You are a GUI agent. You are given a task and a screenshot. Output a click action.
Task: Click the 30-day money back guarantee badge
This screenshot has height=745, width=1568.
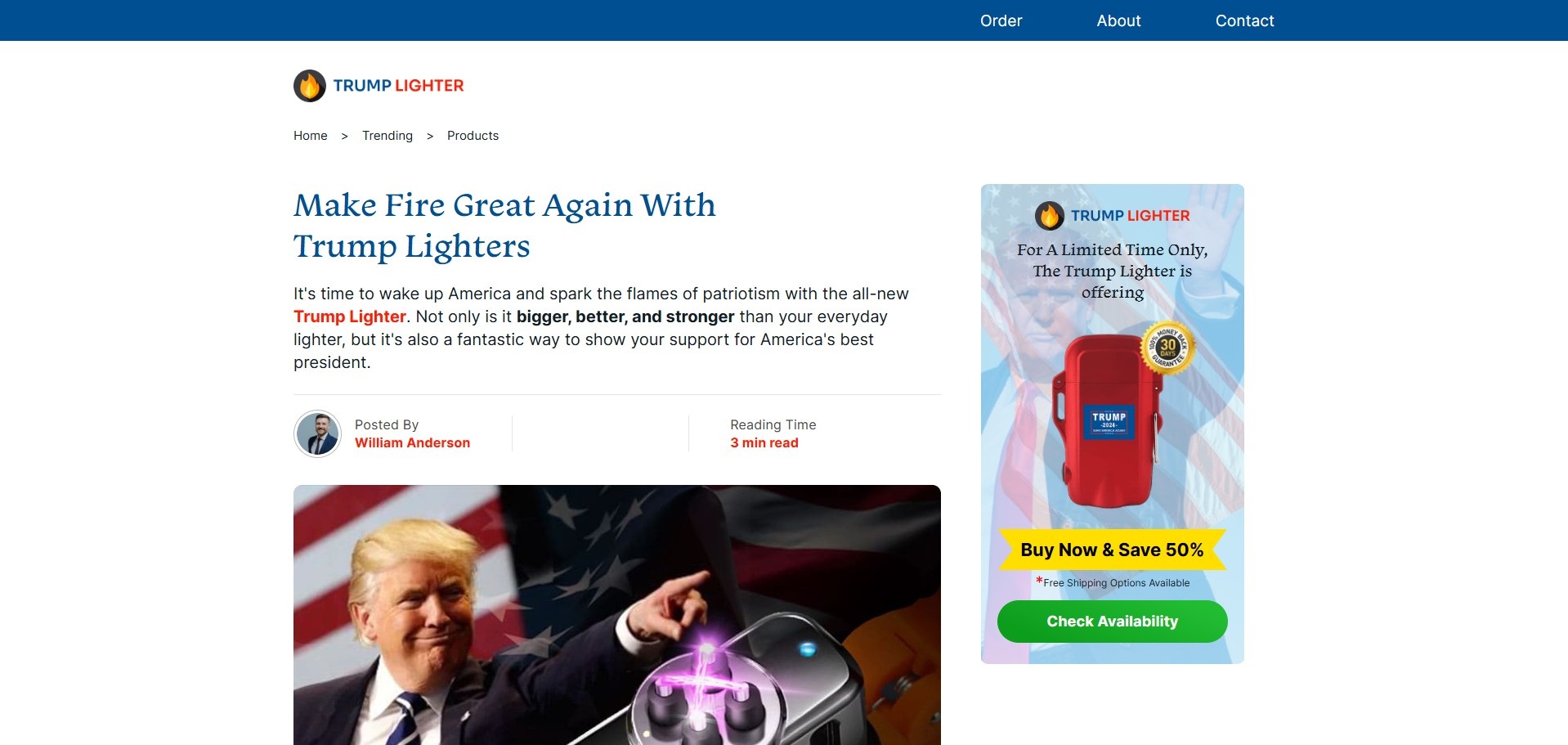(x=1167, y=348)
